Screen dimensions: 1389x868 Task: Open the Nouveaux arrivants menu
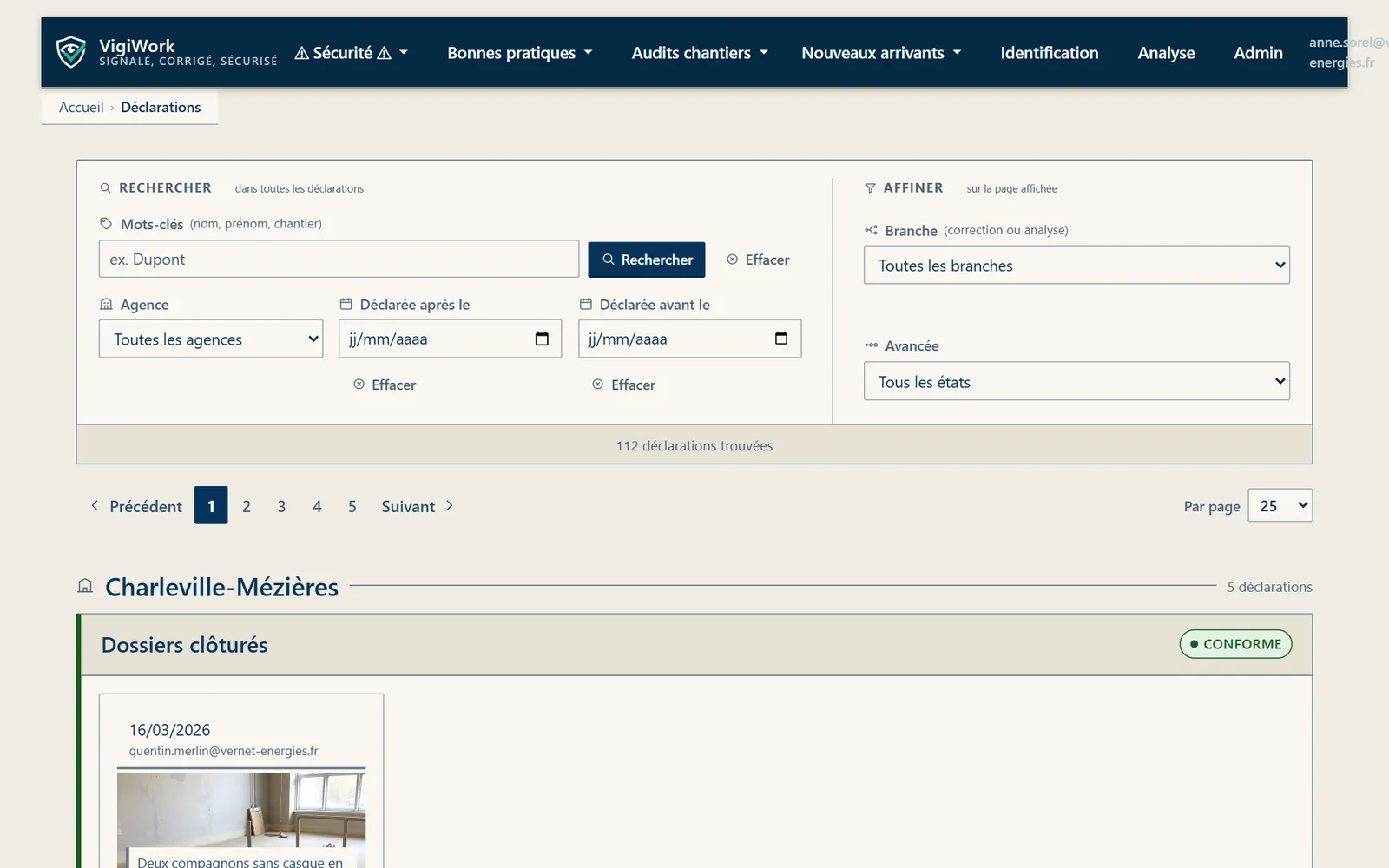click(x=881, y=53)
